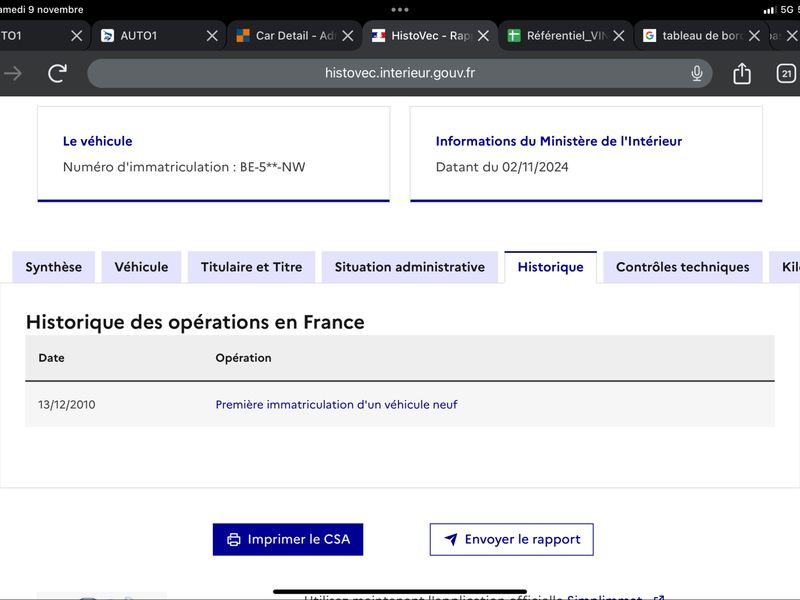This screenshot has width=800, height=600.
Task: Close the Car Detail tab
Action: 348,36
